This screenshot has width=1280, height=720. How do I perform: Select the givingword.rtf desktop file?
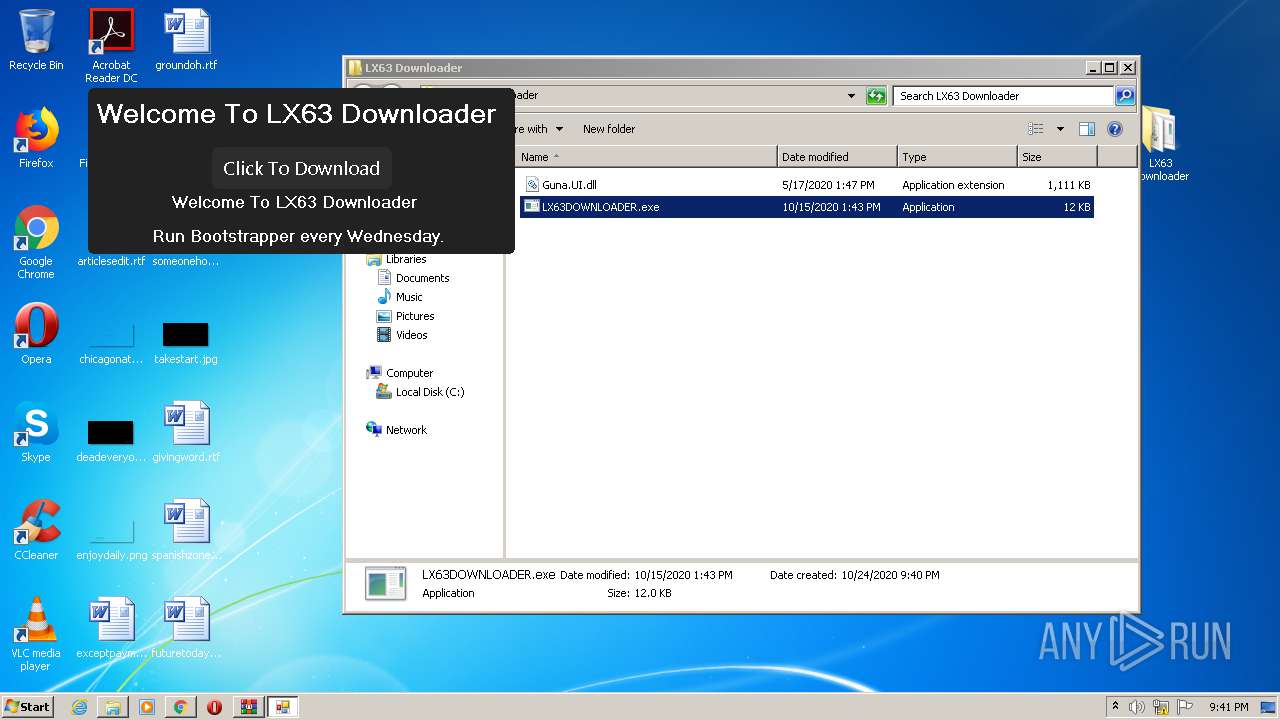186,432
